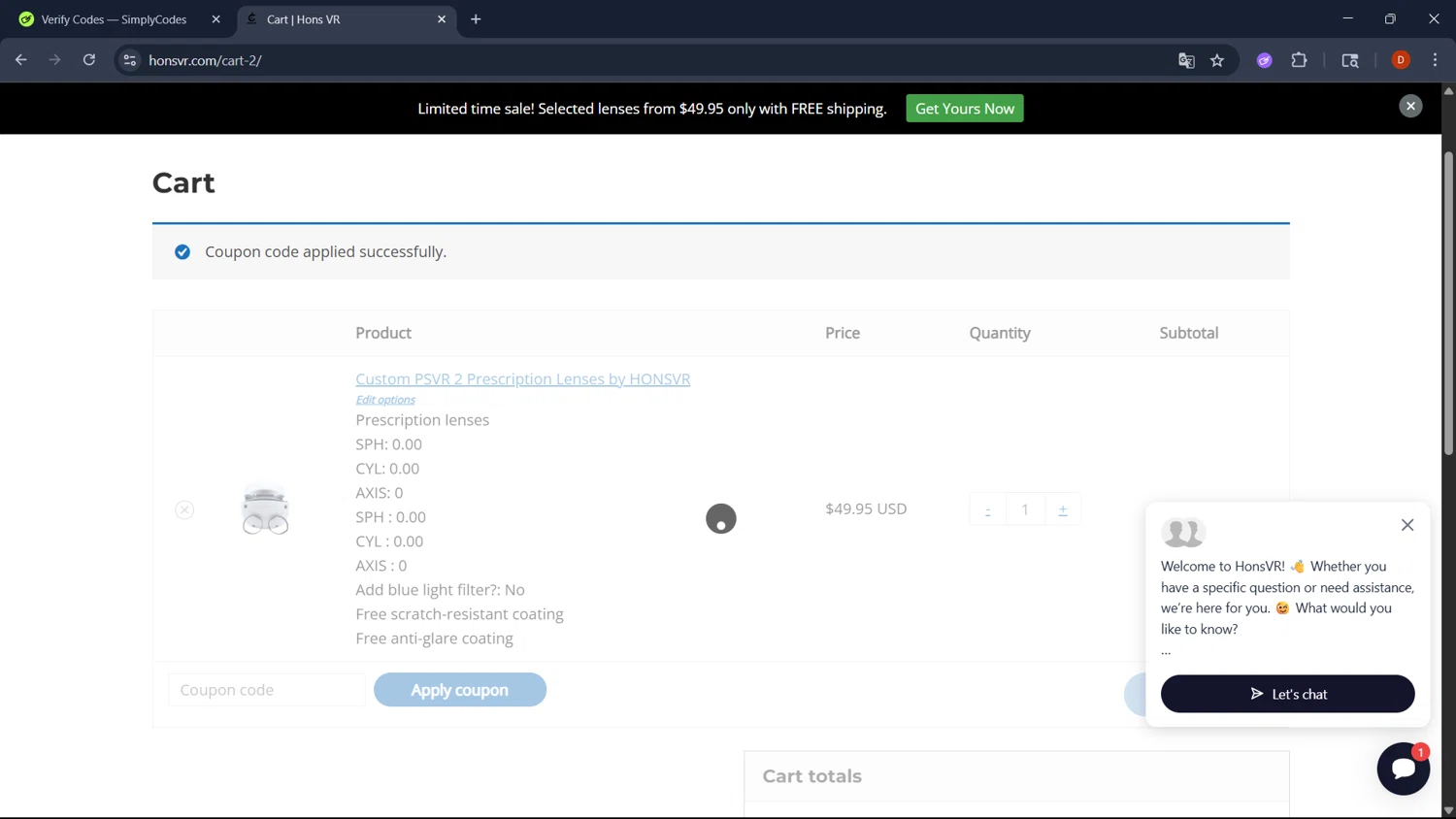
Task: Click Coupon code applied successfully message
Action: 325,251
